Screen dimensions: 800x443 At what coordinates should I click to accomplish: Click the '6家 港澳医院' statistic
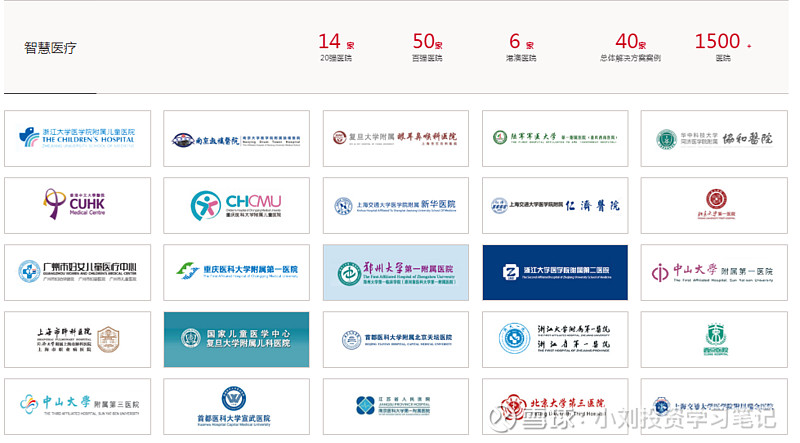[521, 47]
